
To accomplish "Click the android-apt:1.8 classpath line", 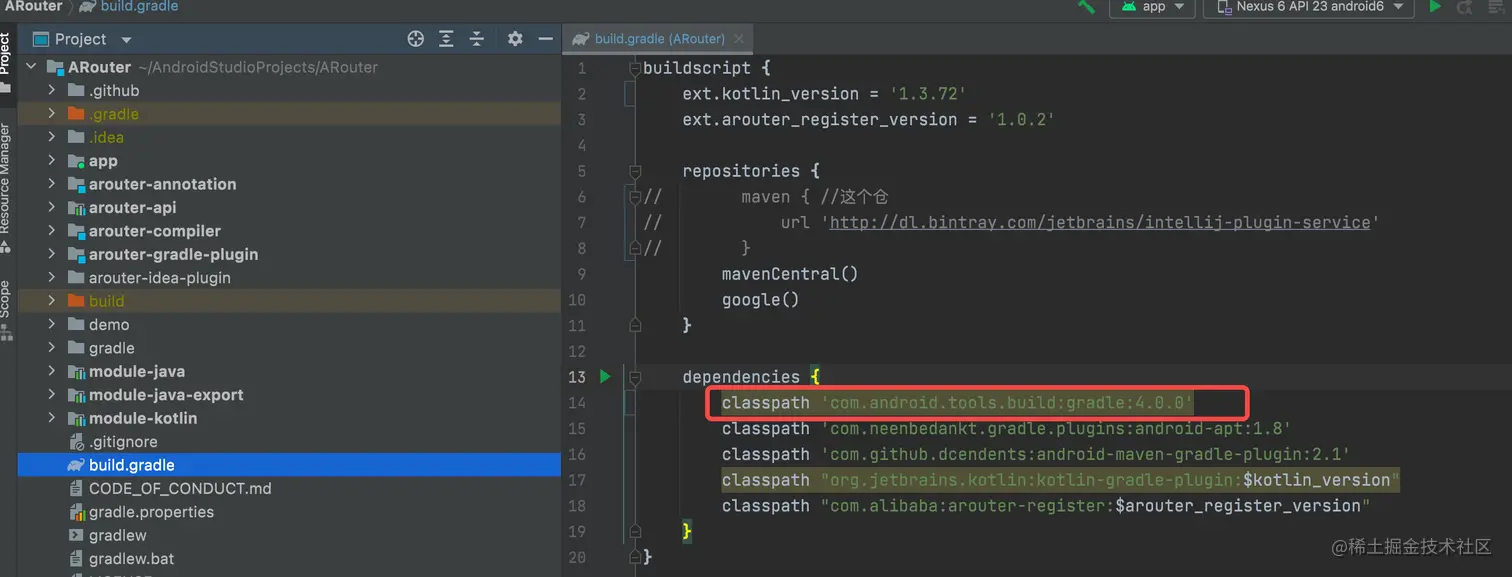I will coord(1006,428).
